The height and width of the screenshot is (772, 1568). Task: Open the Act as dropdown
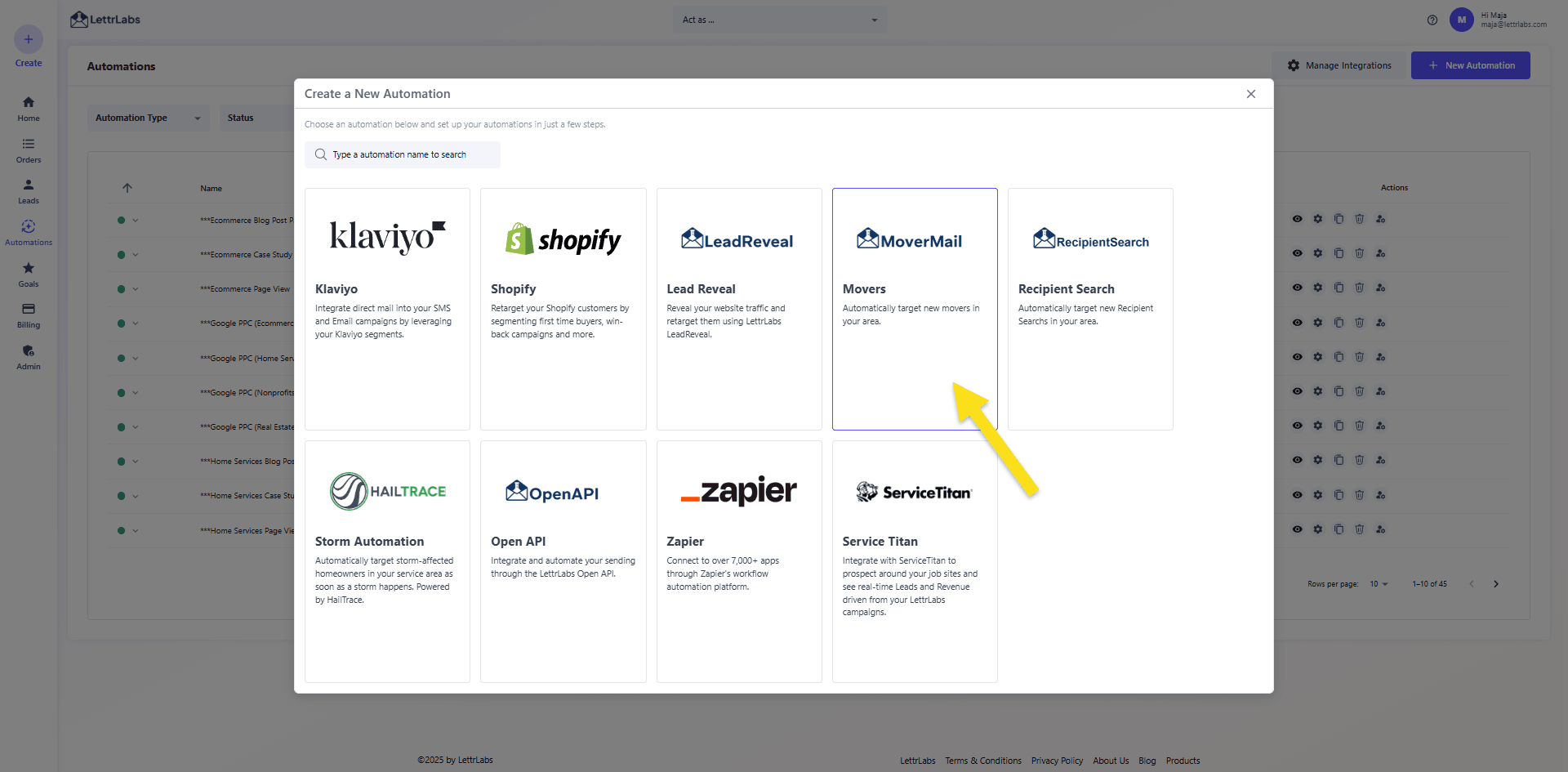(780, 20)
